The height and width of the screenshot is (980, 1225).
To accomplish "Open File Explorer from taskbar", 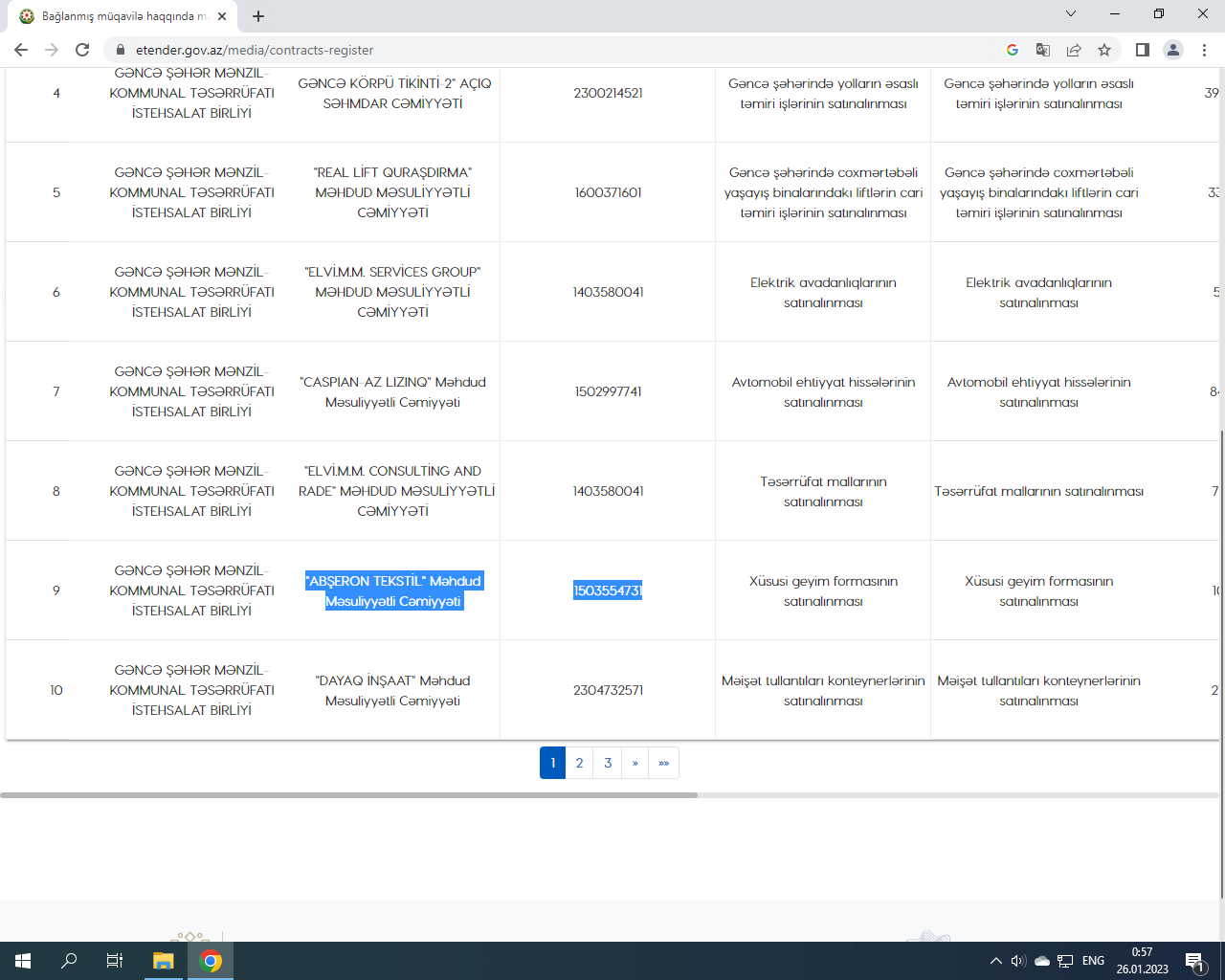I will pos(164,961).
